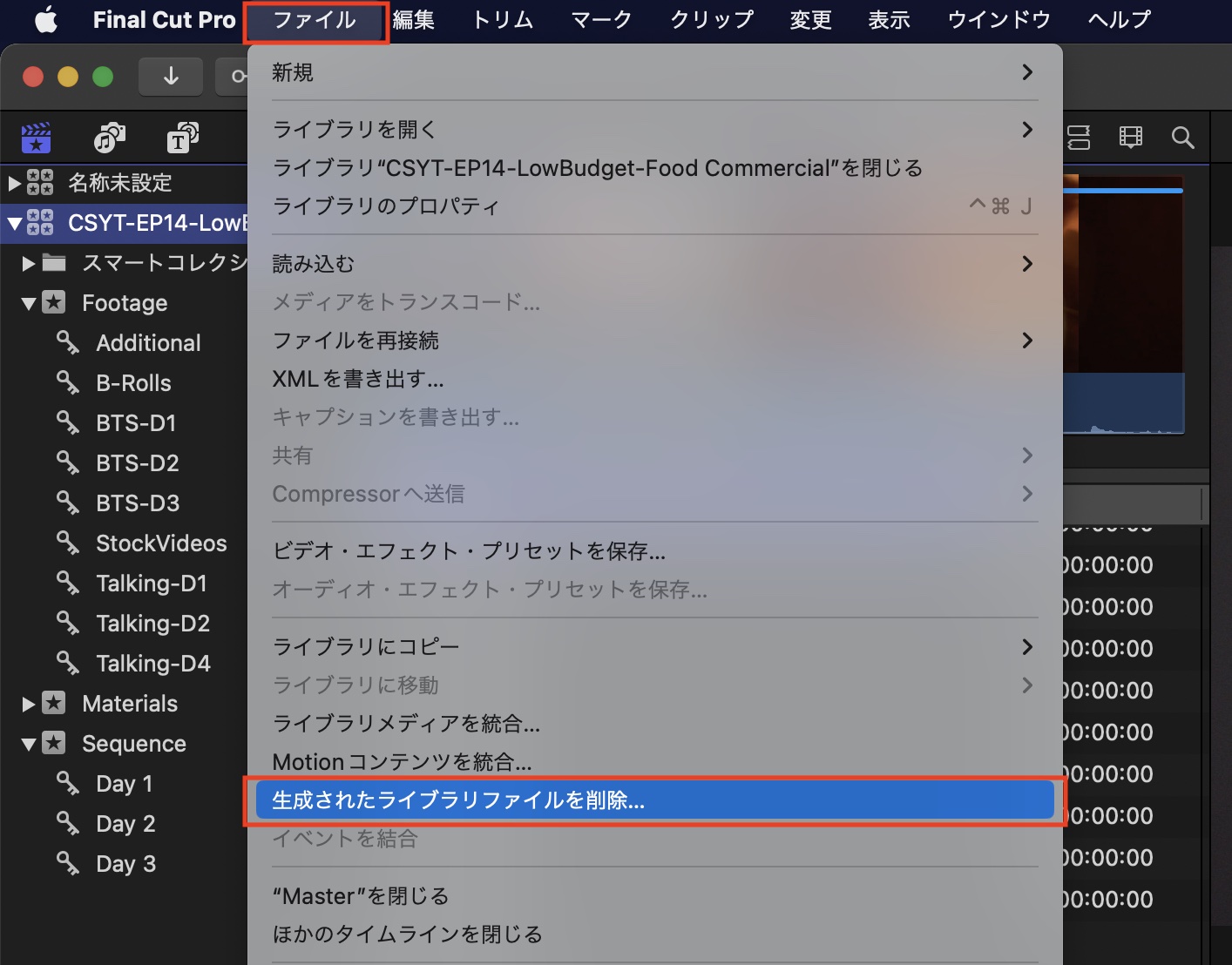This screenshot has height=965, width=1232.
Task: Open the ライブラリを開く submenu
Action: (x=655, y=130)
